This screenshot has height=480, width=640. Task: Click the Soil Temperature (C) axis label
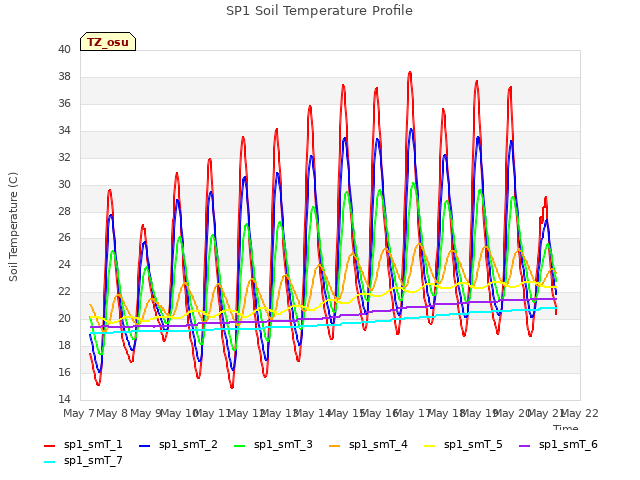click(x=13, y=227)
